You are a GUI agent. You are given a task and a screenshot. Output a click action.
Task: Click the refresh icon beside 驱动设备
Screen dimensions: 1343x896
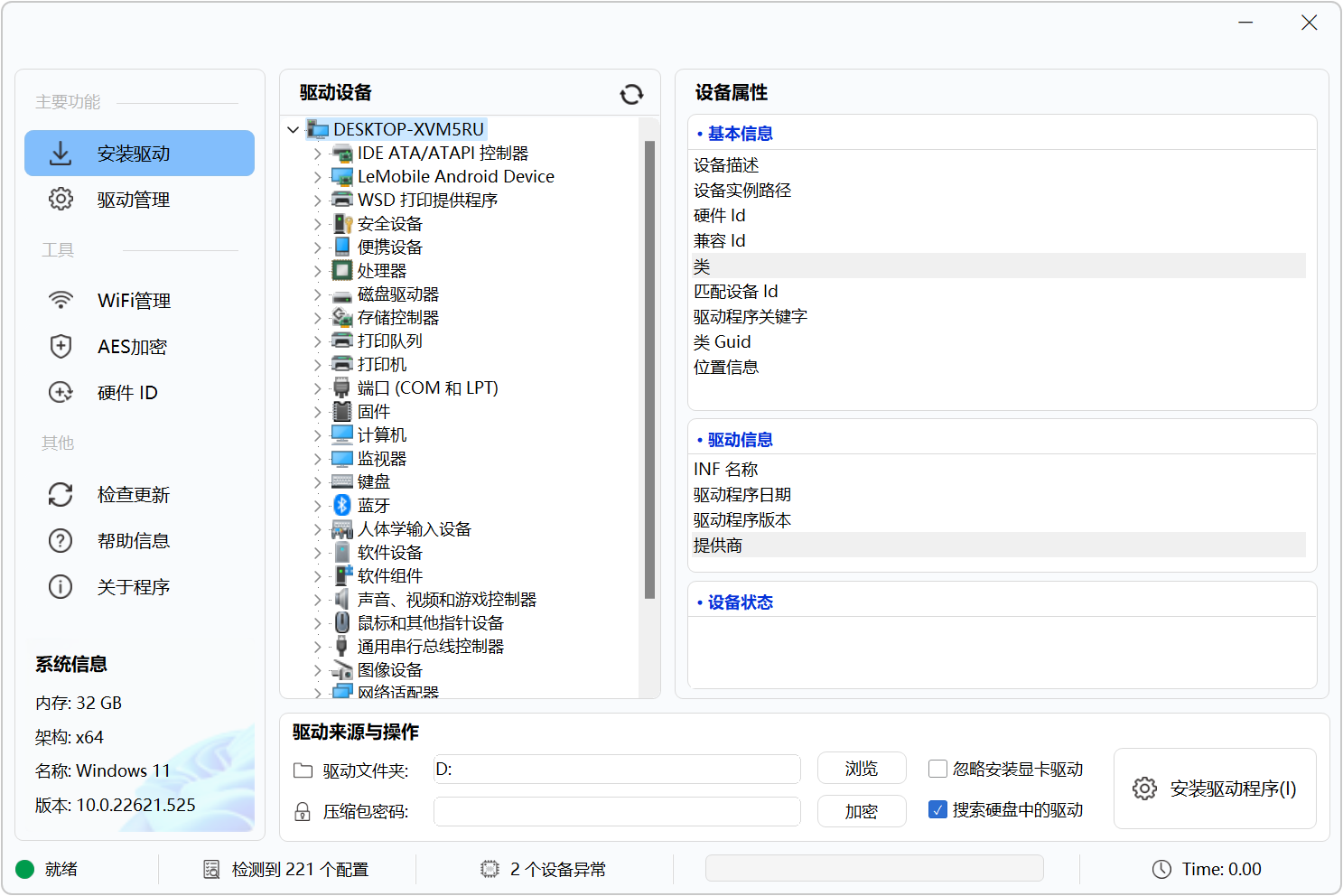click(631, 94)
